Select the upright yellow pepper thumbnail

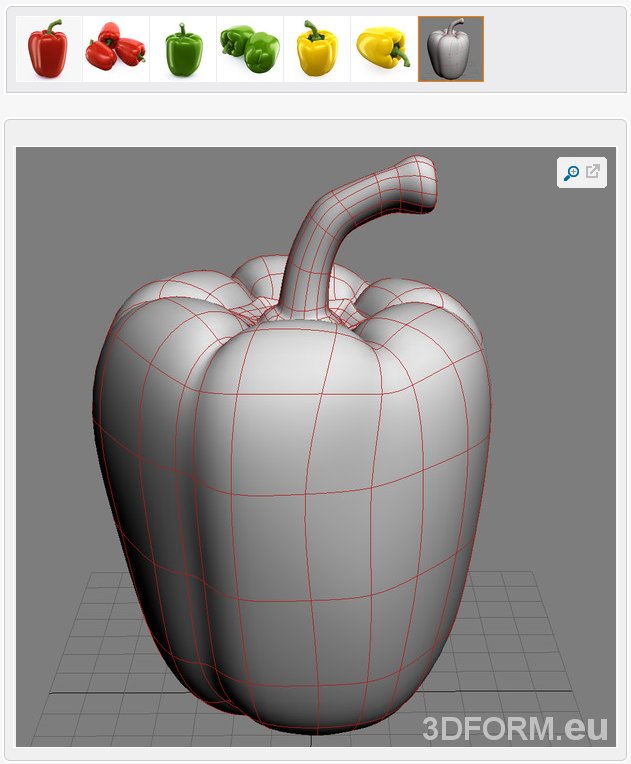click(x=317, y=49)
